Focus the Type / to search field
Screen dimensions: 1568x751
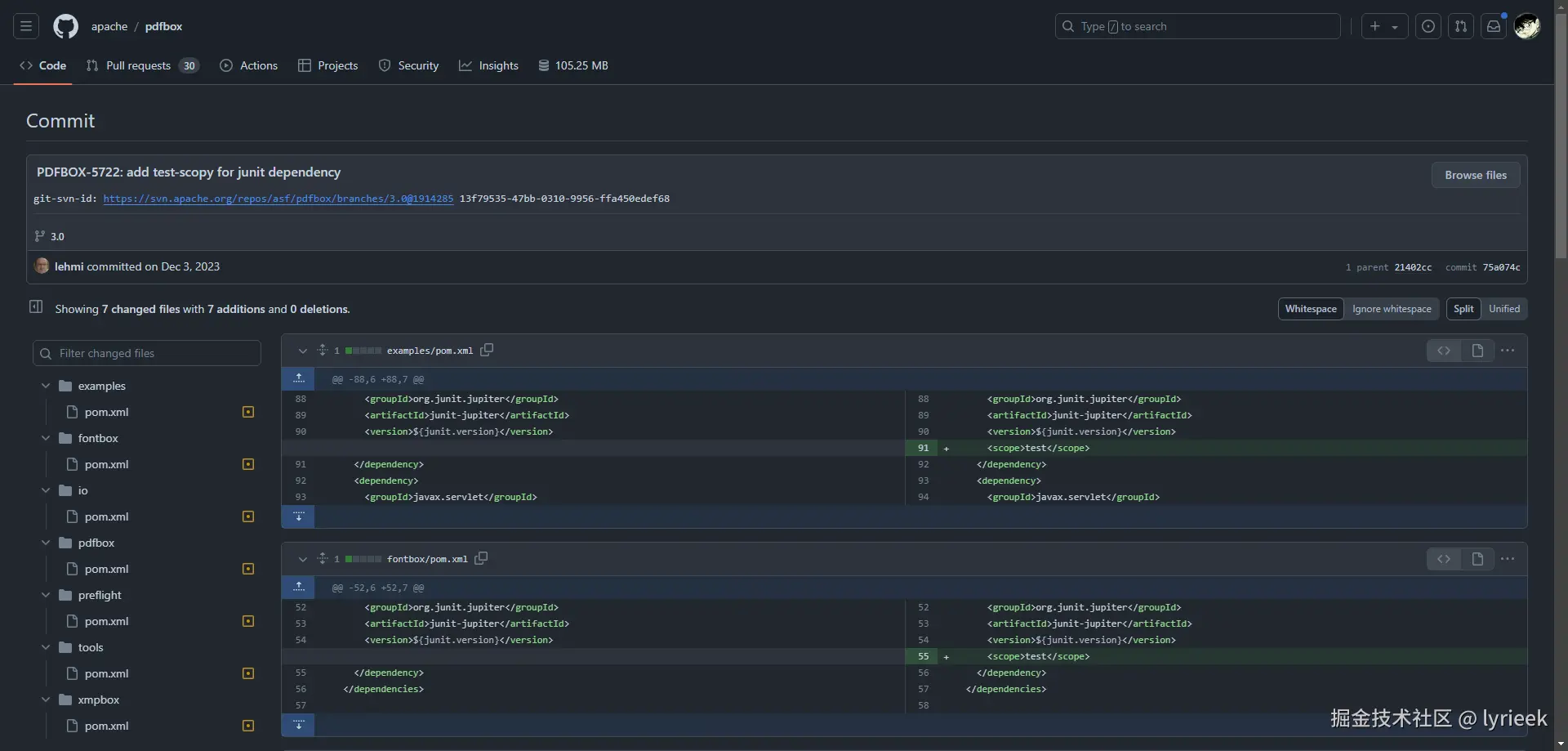(x=1198, y=26)
